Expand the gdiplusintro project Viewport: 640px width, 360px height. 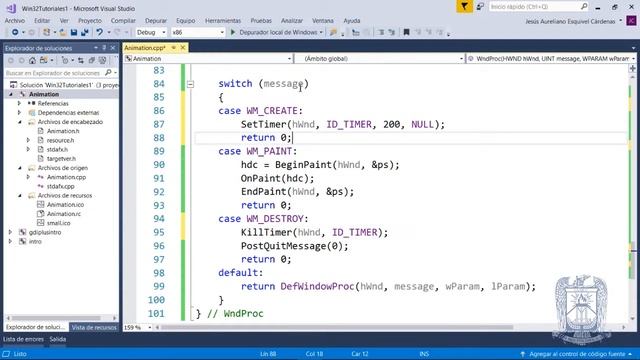(11, 232)
